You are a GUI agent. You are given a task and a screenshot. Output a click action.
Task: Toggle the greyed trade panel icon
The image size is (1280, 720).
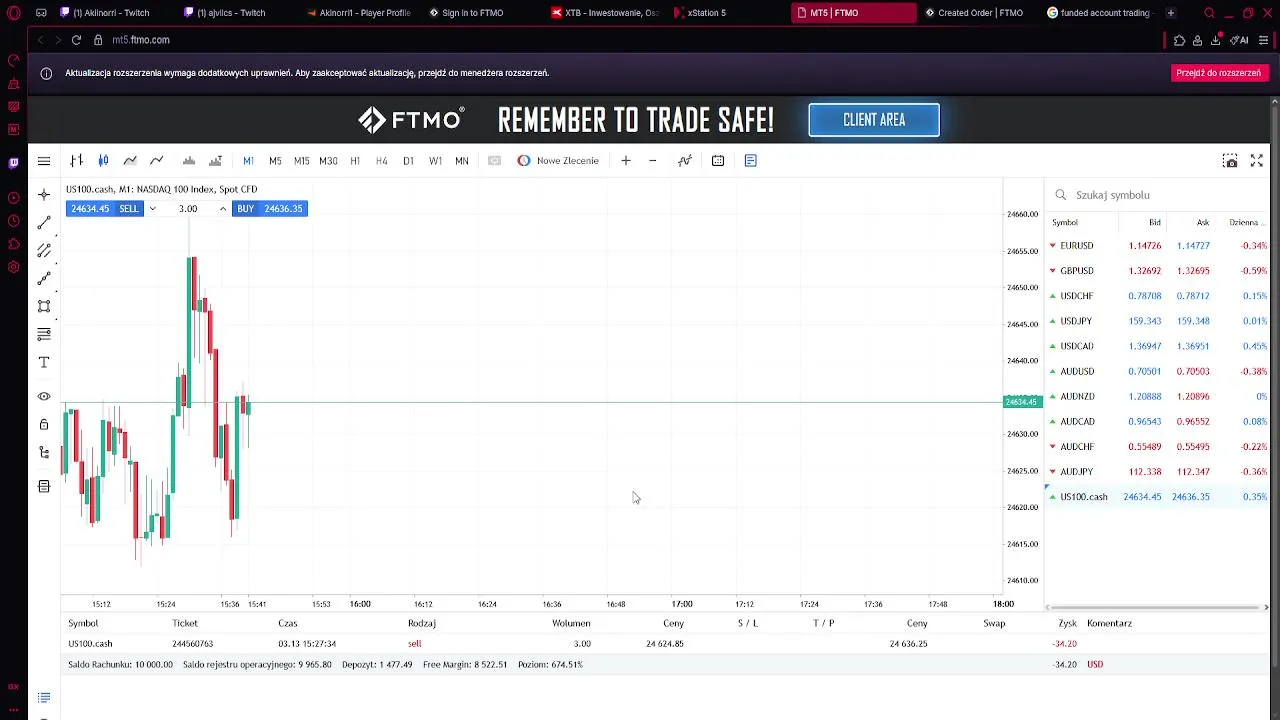[494, 161]
